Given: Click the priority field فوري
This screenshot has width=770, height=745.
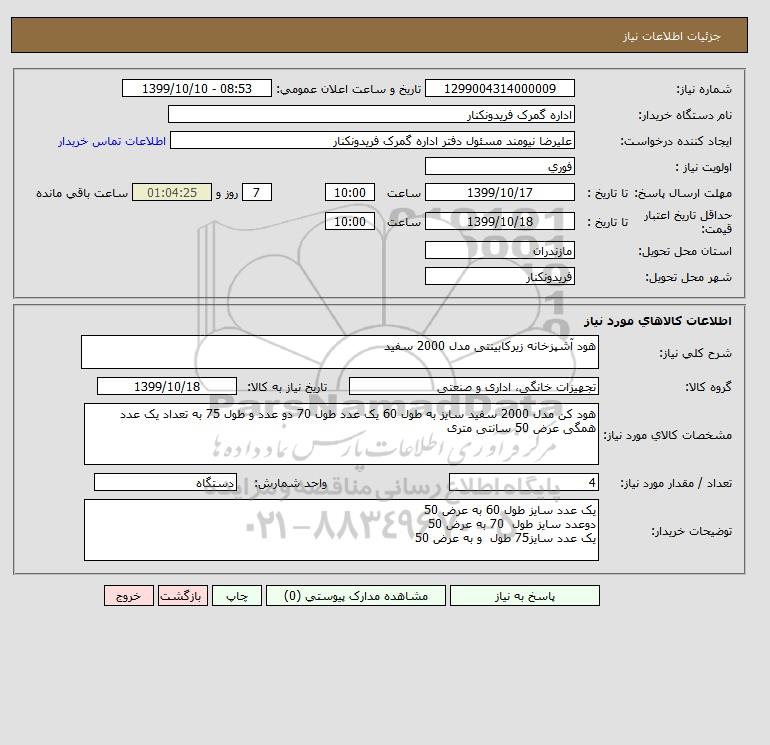Looking at the screenshot, I should pos(499,166).
